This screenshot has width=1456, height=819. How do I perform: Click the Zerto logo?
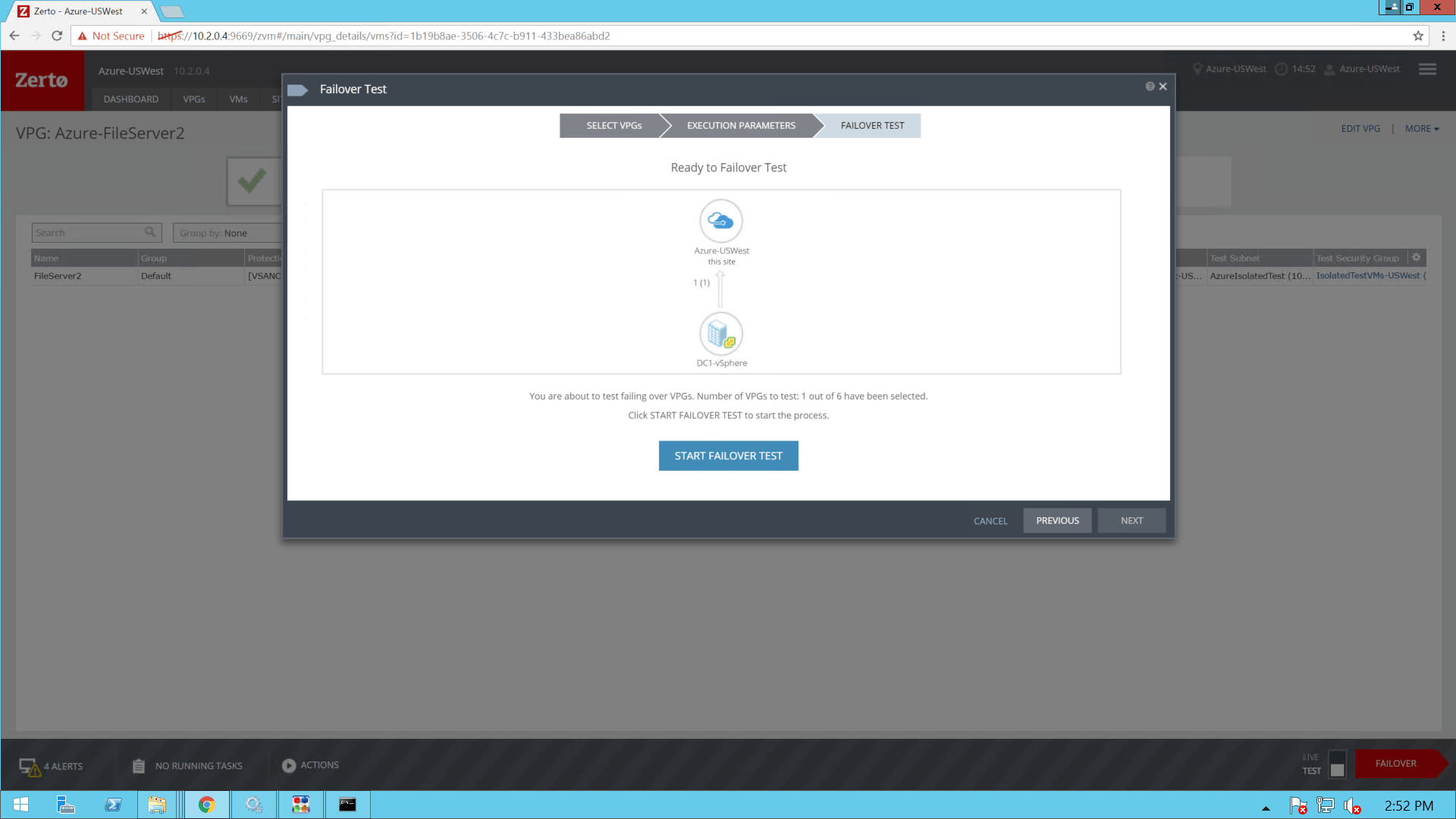click(x=42, y=80)
